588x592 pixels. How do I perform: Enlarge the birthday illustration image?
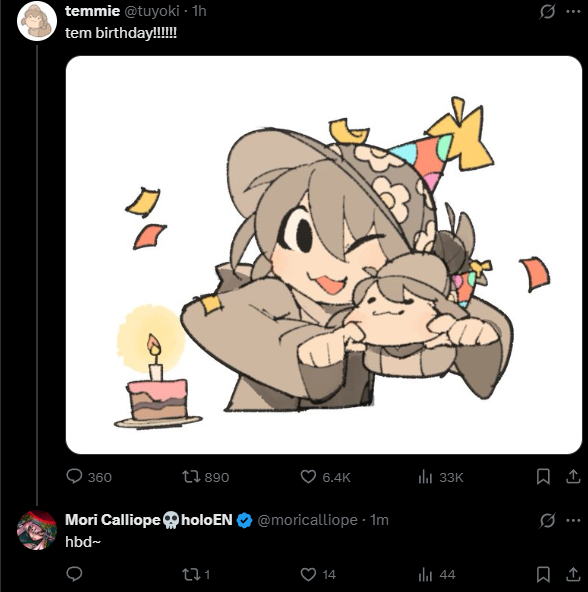pos(324,255)
